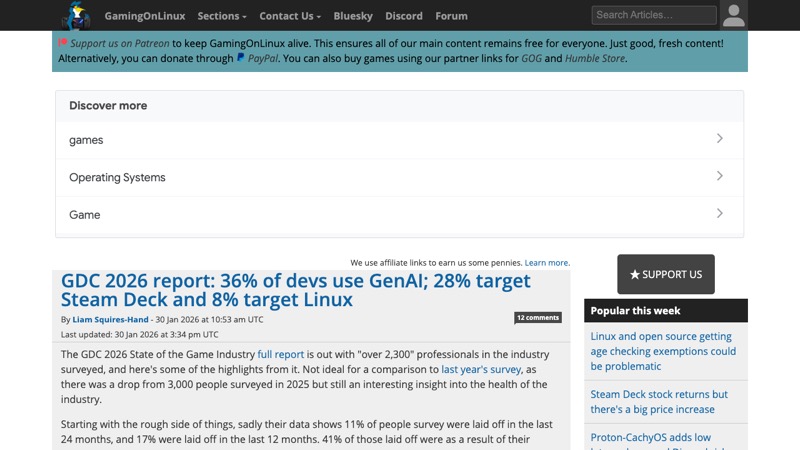Image resolution: width=800 pixels, height=450 pixels.
Task: Select the Game discover entry
Action: coord(399,215)
